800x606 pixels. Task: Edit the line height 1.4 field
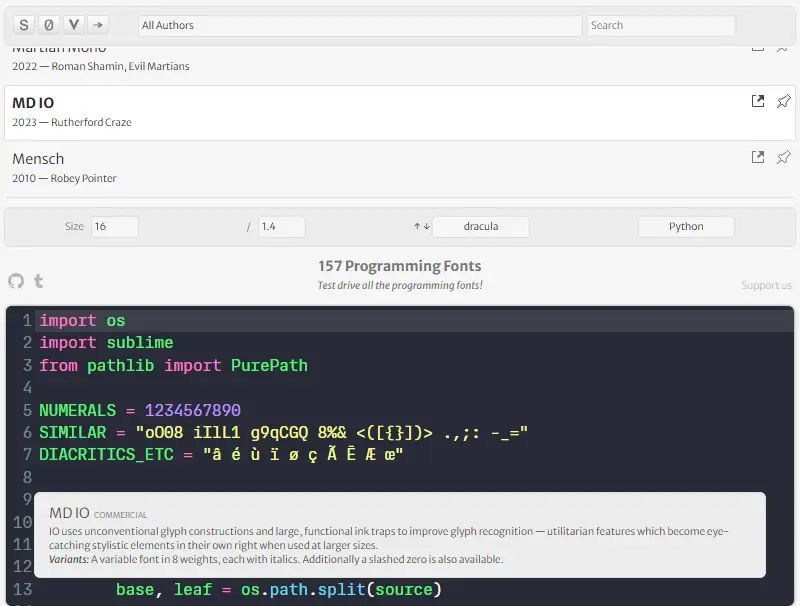[282, 226]
